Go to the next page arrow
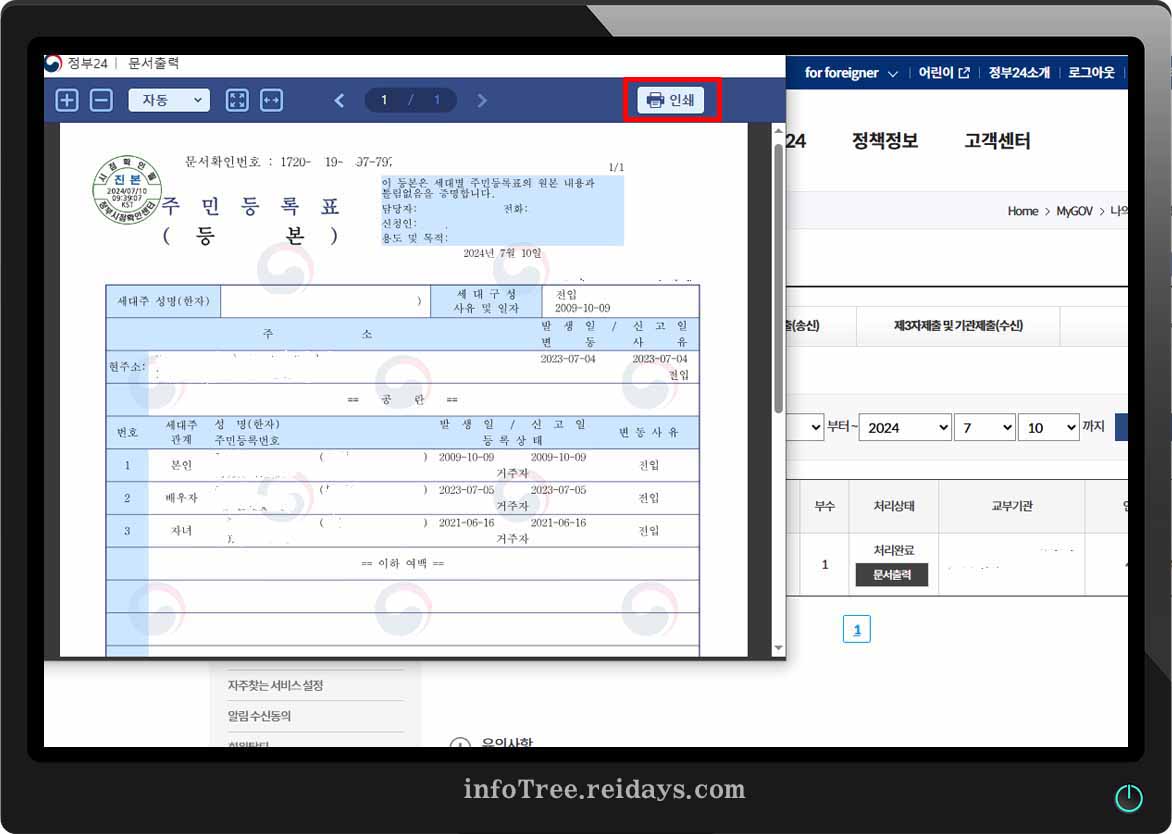The height and width of the screenshot is (834, 1172). pyautogui.click(x=482, y=100)
